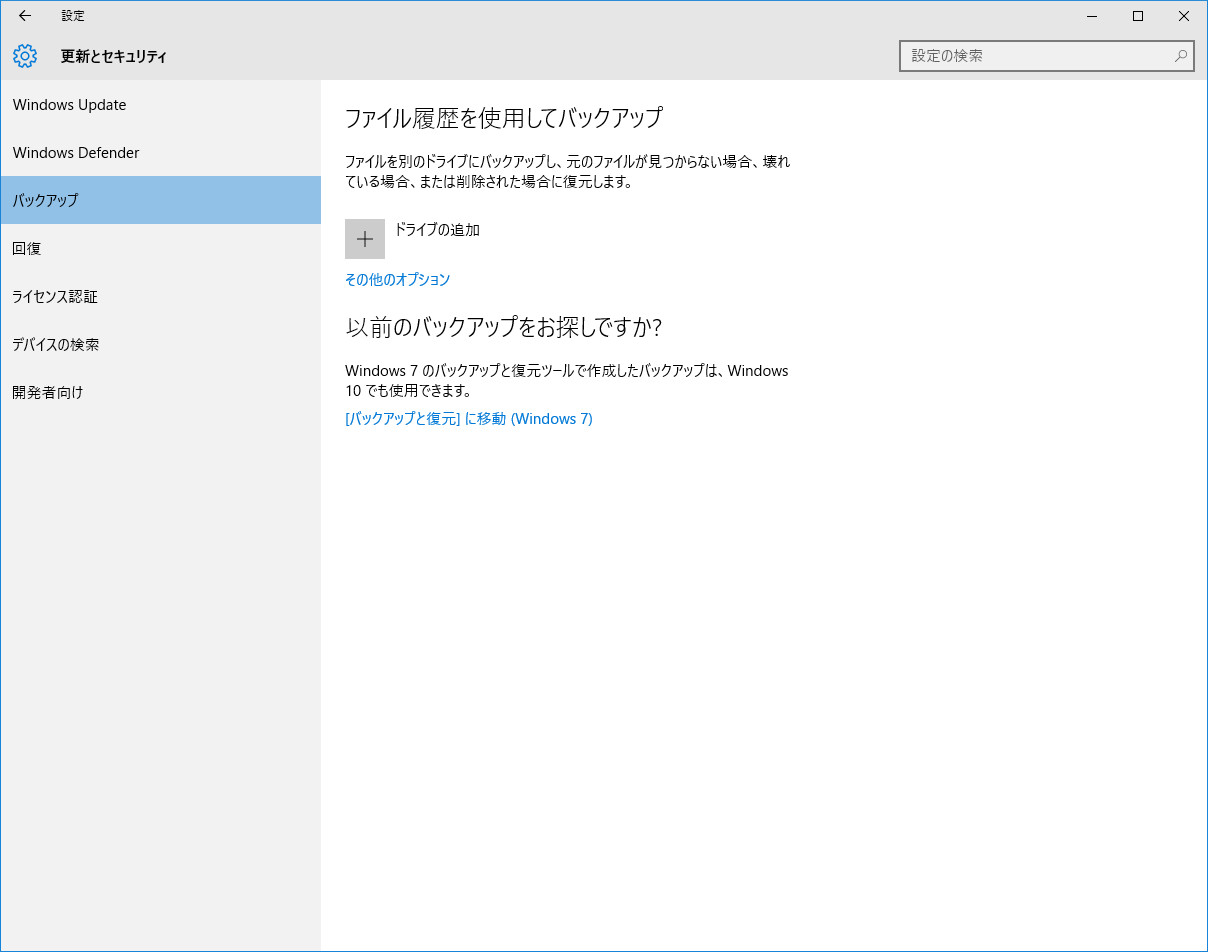Screen dimensions: 1208x952
Task: Open その他のオプション link
Action: coord(397,280)
